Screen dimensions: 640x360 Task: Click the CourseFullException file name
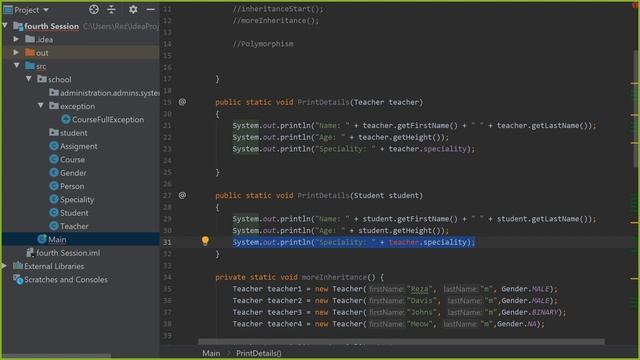click(x=108, y=120)
